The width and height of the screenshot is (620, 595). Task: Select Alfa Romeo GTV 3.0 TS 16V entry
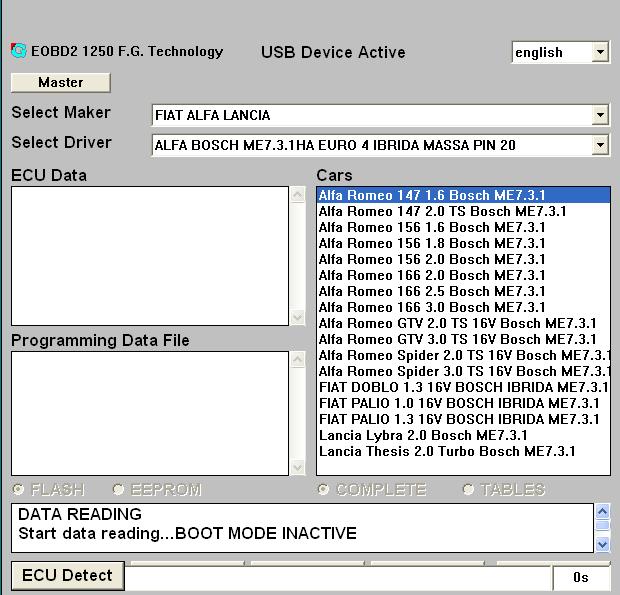[463, 339]
